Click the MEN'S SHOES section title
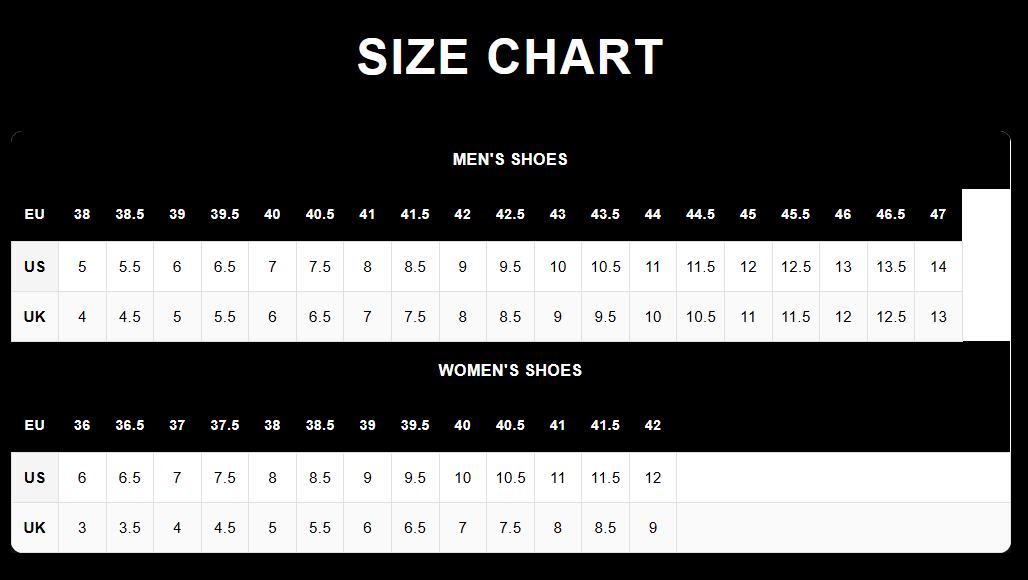This screenshot has width=1028, height=580. coord(510,159)
